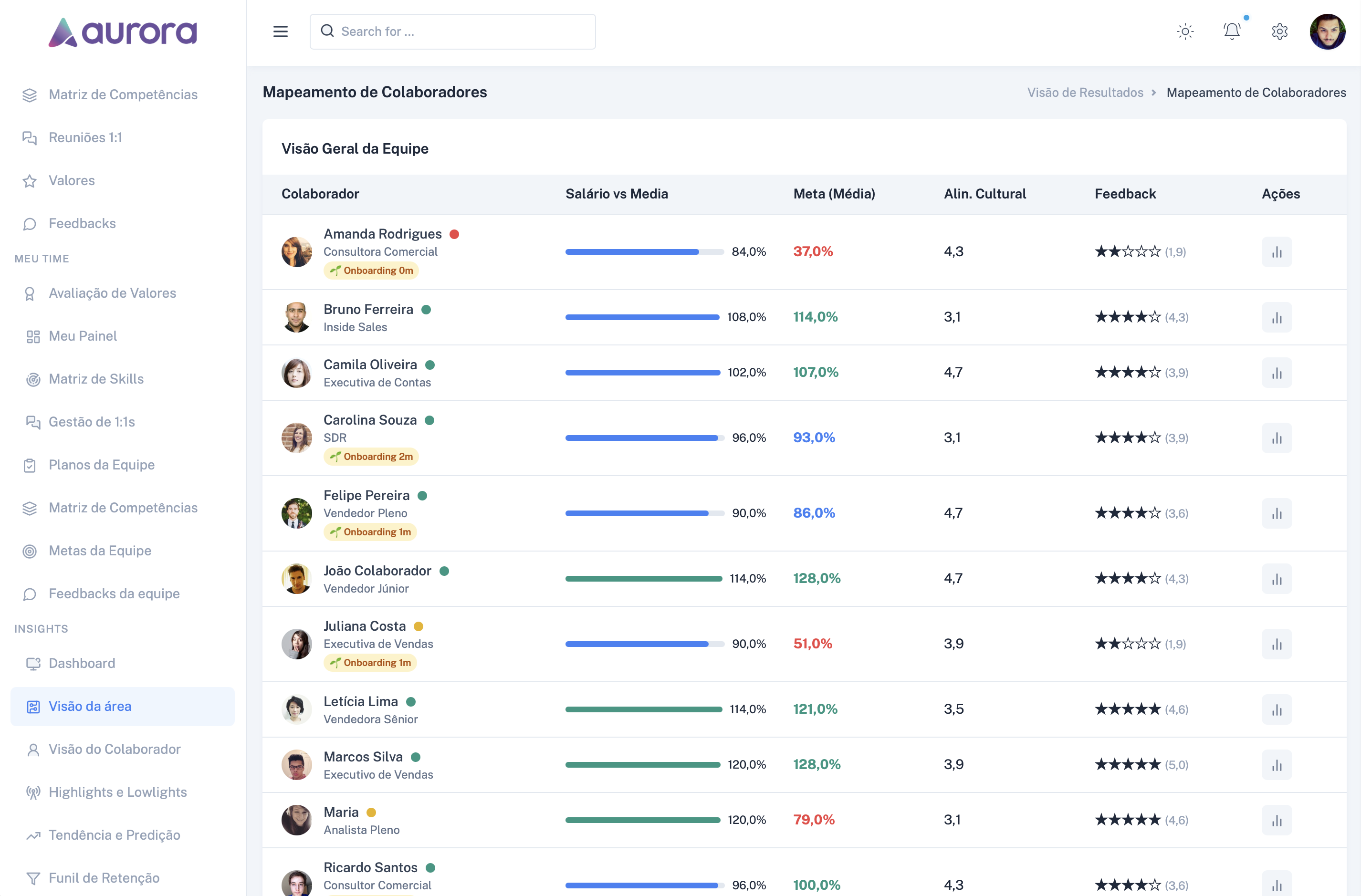
Task: Open chart action for Marcos Silva
Action: [x=1277, y=765]
